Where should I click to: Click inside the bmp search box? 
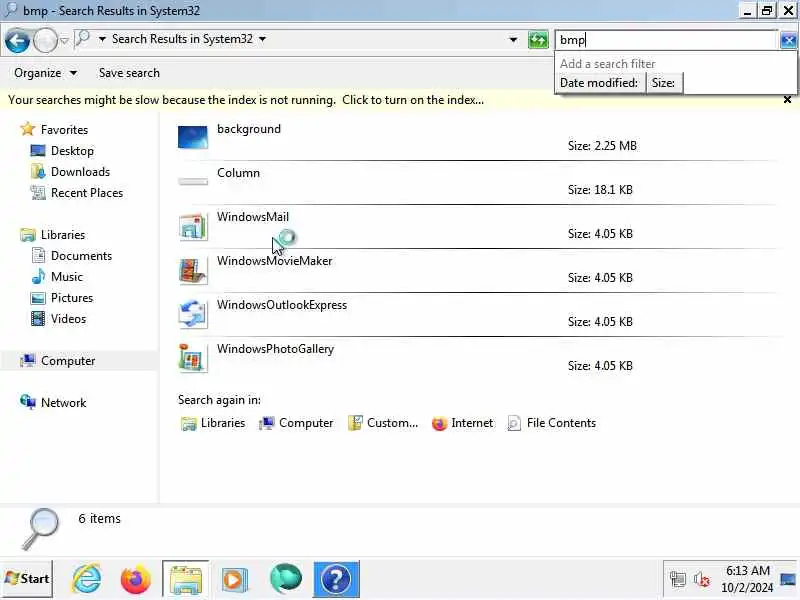666,40
